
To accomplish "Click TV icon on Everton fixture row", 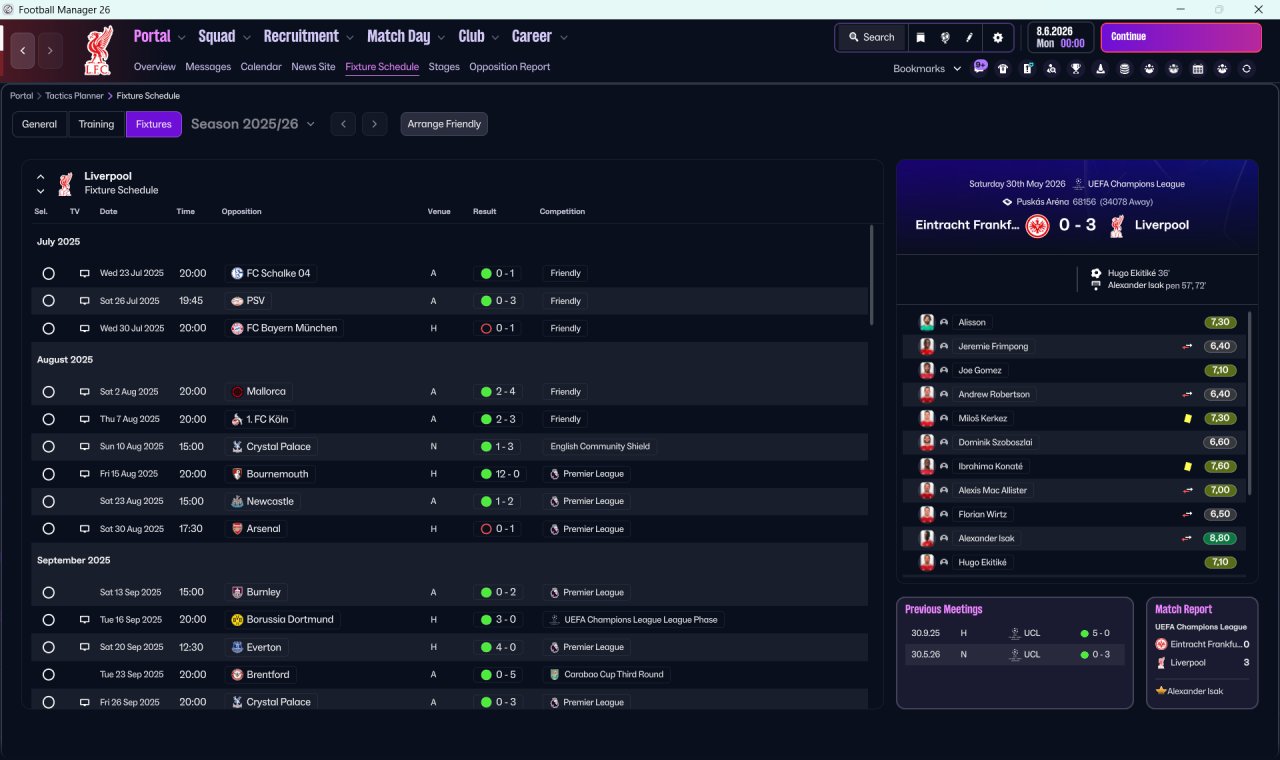I will point(85,647).
